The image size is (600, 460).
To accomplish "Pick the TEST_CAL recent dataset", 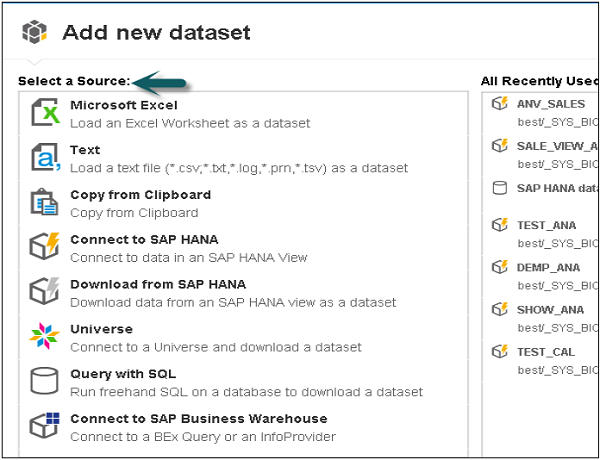I will pos(545,351).
